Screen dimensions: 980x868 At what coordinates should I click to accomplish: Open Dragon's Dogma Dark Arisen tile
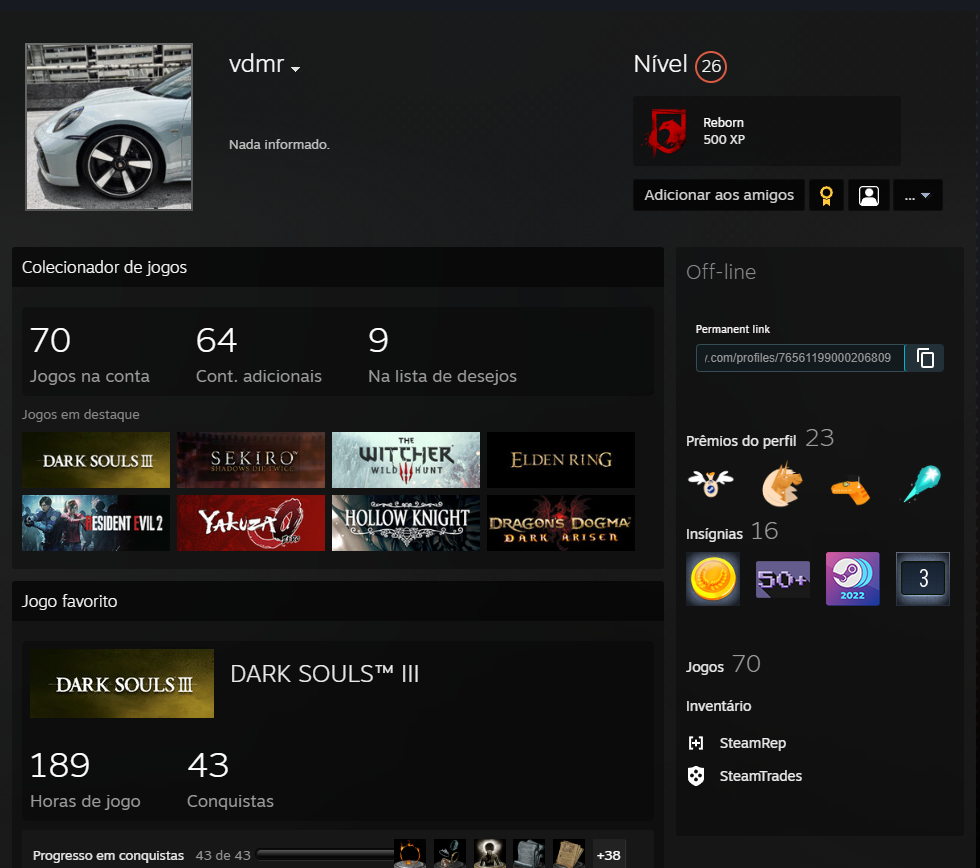coord(561,523)
